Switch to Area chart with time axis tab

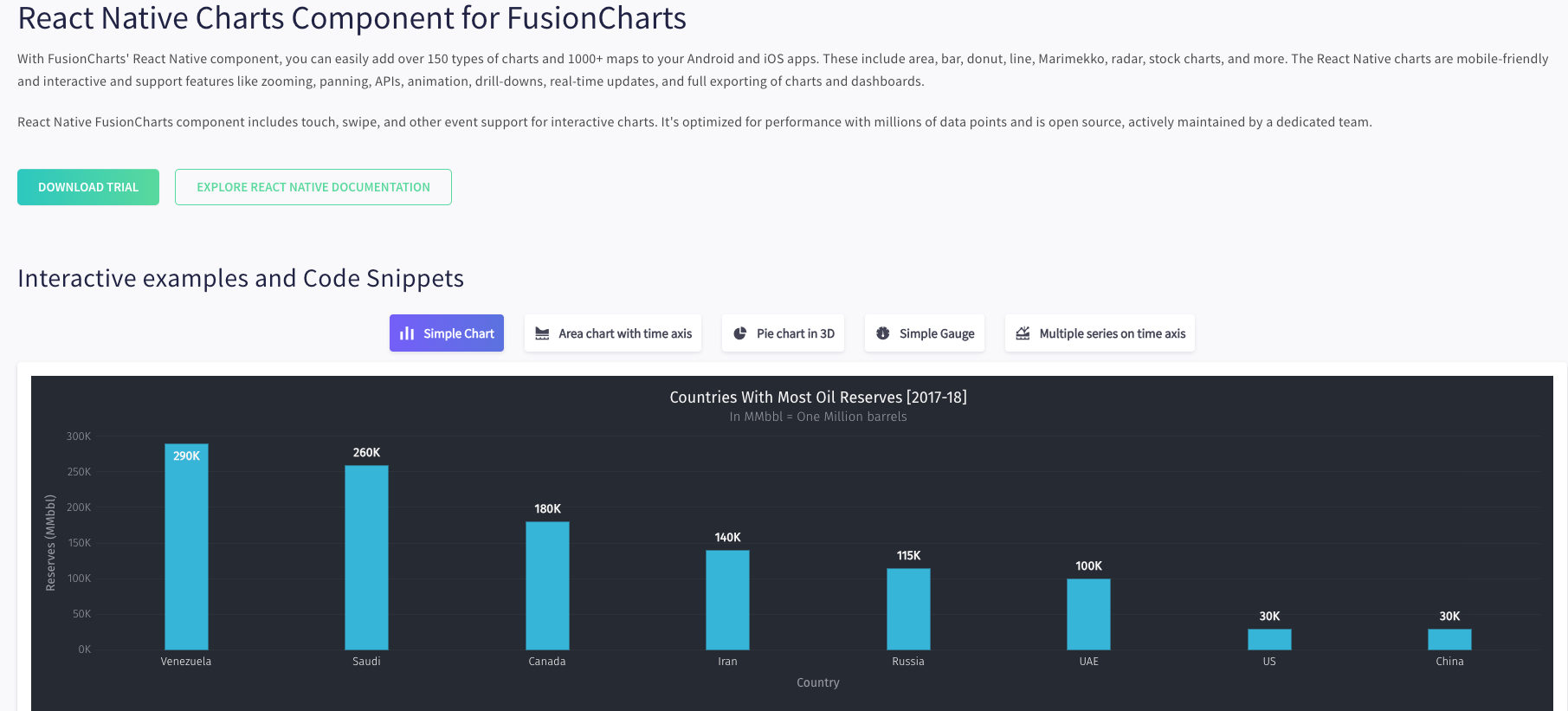point(613,333)
